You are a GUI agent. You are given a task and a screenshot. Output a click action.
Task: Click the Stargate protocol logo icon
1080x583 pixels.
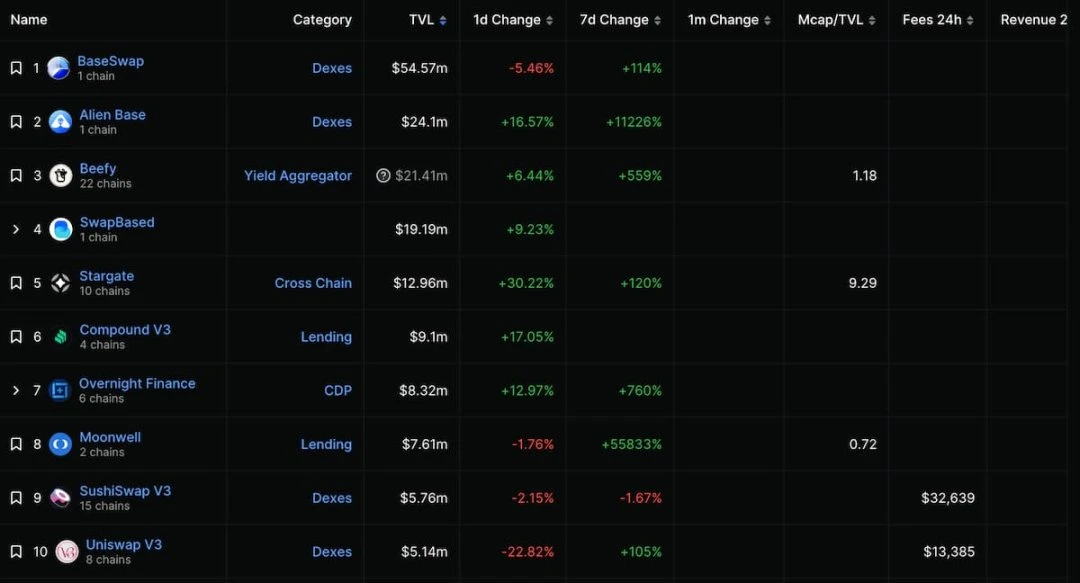(x=61, y=283)
